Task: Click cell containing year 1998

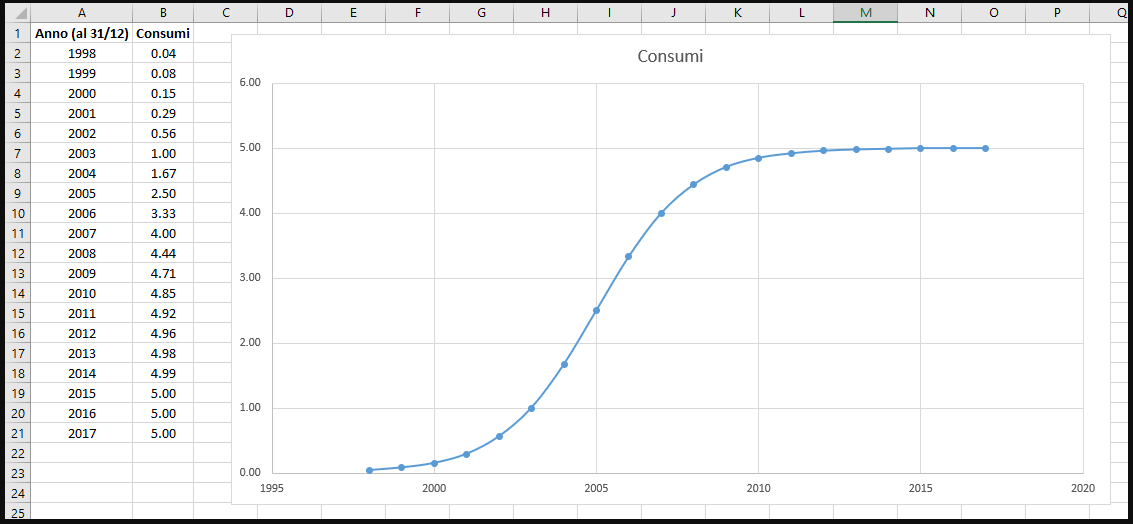Action: (x=81, y=53)
